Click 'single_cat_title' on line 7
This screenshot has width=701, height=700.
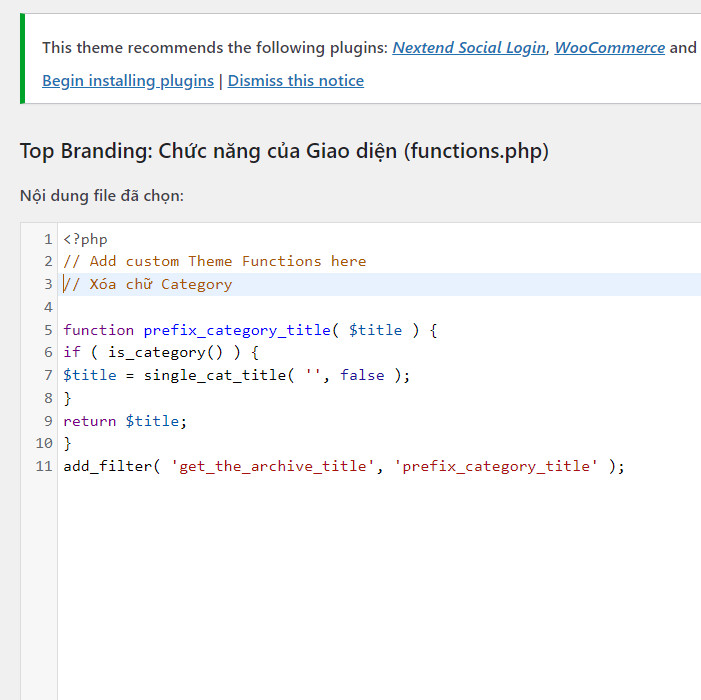click(215, 375)
